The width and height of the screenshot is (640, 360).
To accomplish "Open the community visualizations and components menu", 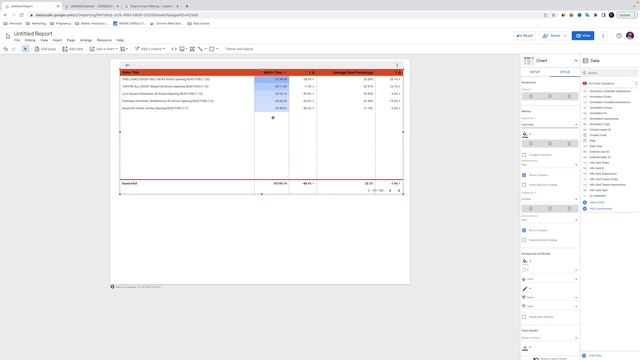I will 124,49.
